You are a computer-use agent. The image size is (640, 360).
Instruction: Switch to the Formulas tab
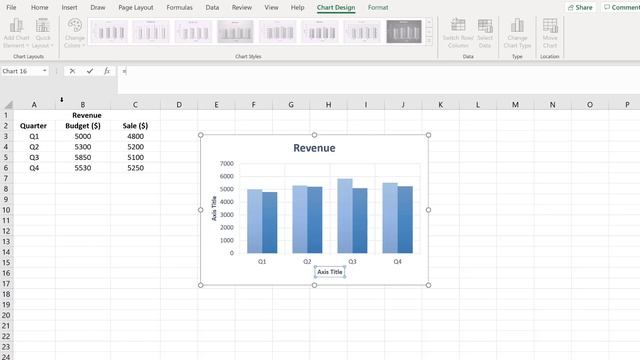click(x=179, y=7)
